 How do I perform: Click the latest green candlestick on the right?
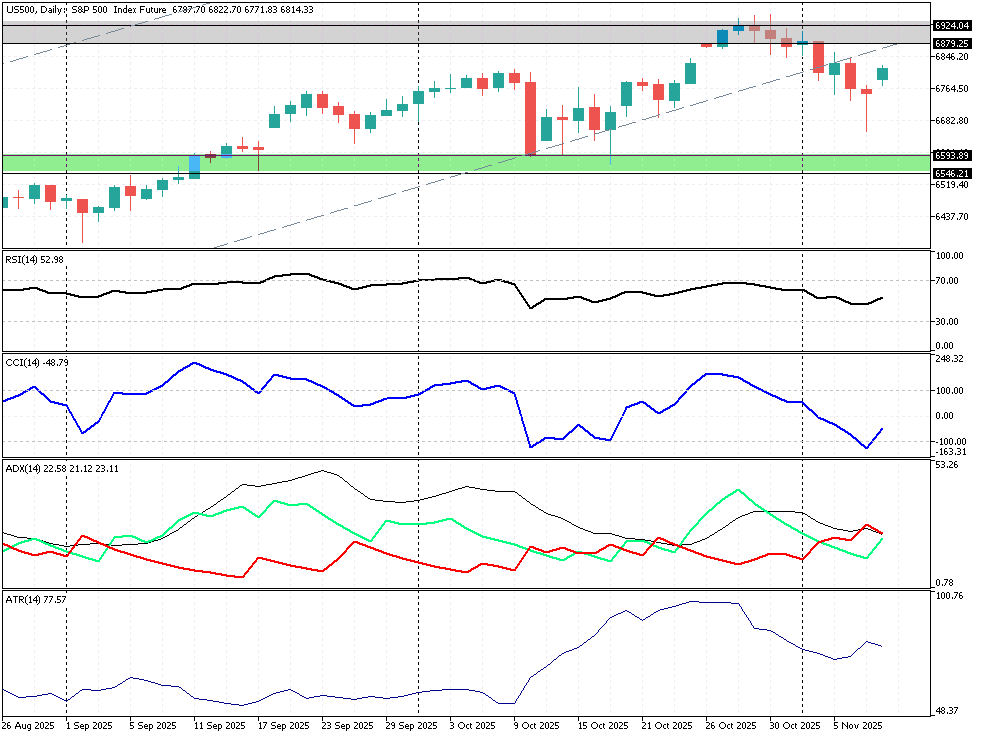click(x=883, y=74)
